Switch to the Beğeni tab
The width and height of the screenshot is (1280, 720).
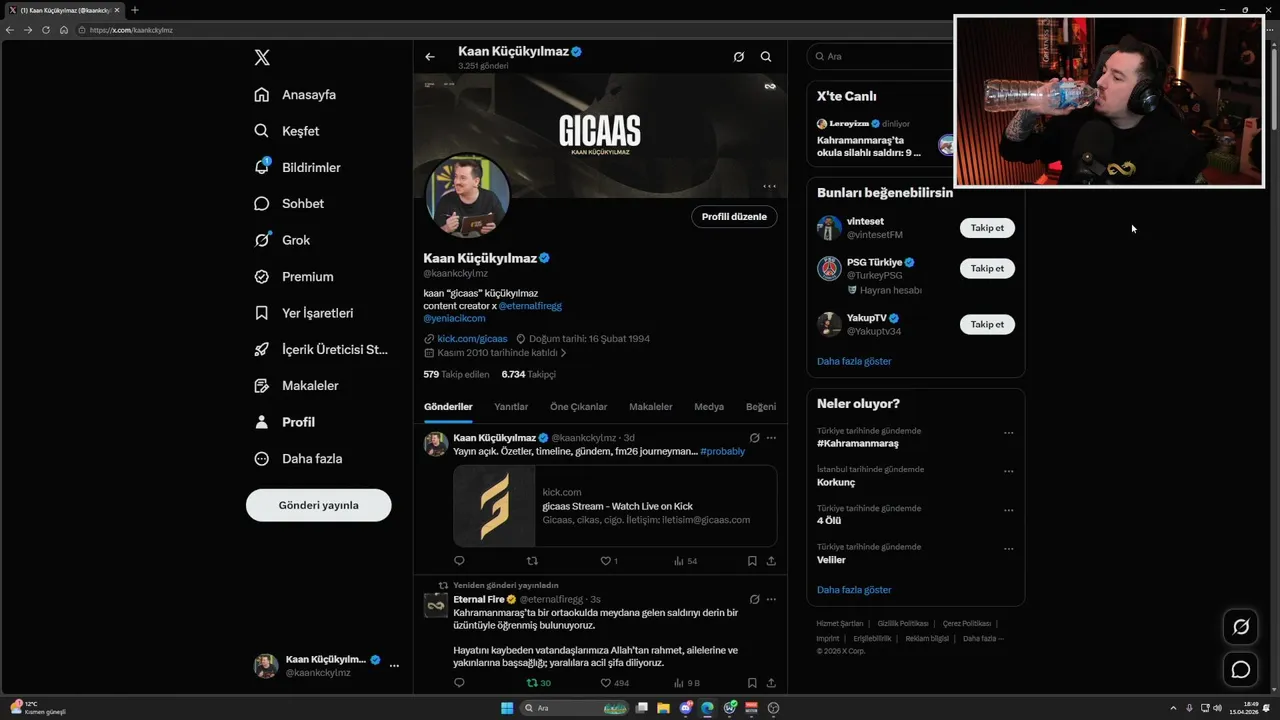(761, 407)
